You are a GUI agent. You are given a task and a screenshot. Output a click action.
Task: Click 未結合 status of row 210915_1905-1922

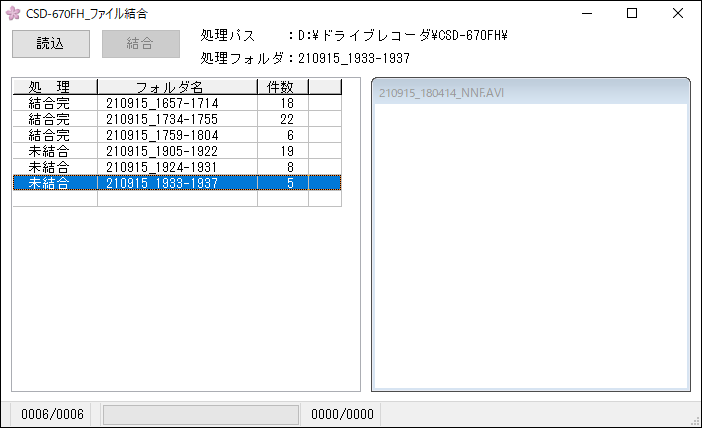[49, 151]
